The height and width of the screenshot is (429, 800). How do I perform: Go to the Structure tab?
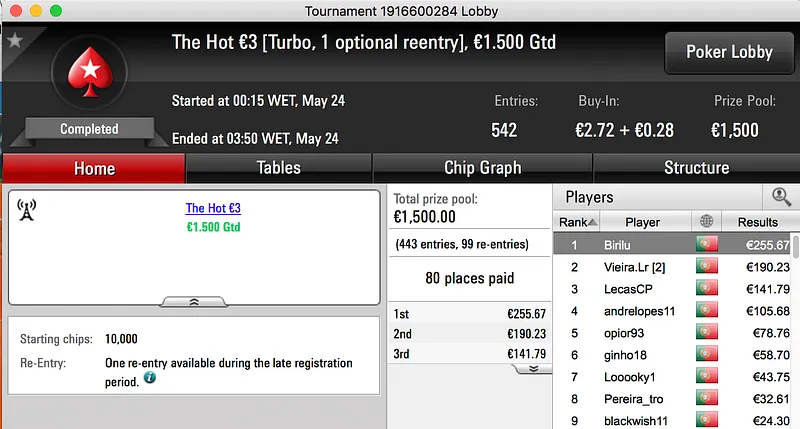(x=696, y=168)
